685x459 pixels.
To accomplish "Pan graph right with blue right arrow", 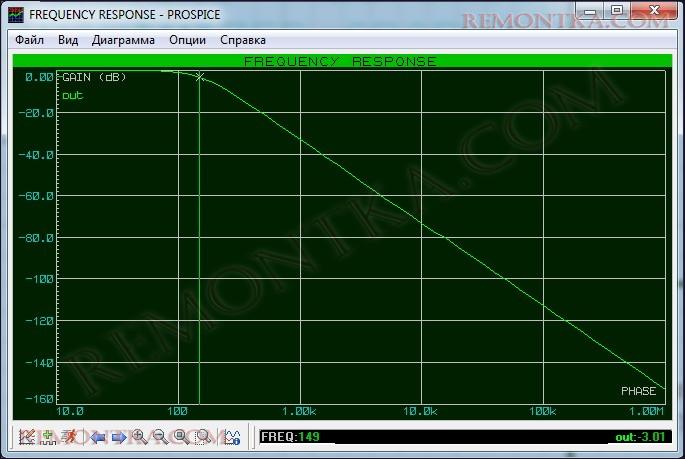I will (x=119, y=437).
